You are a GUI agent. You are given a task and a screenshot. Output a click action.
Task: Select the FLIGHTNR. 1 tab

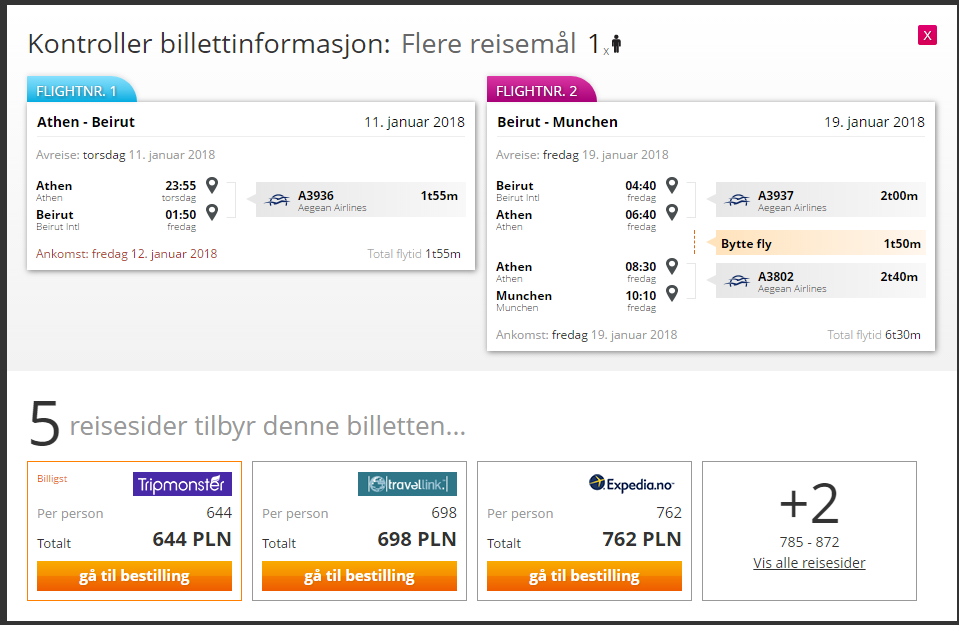pos(80,91)
